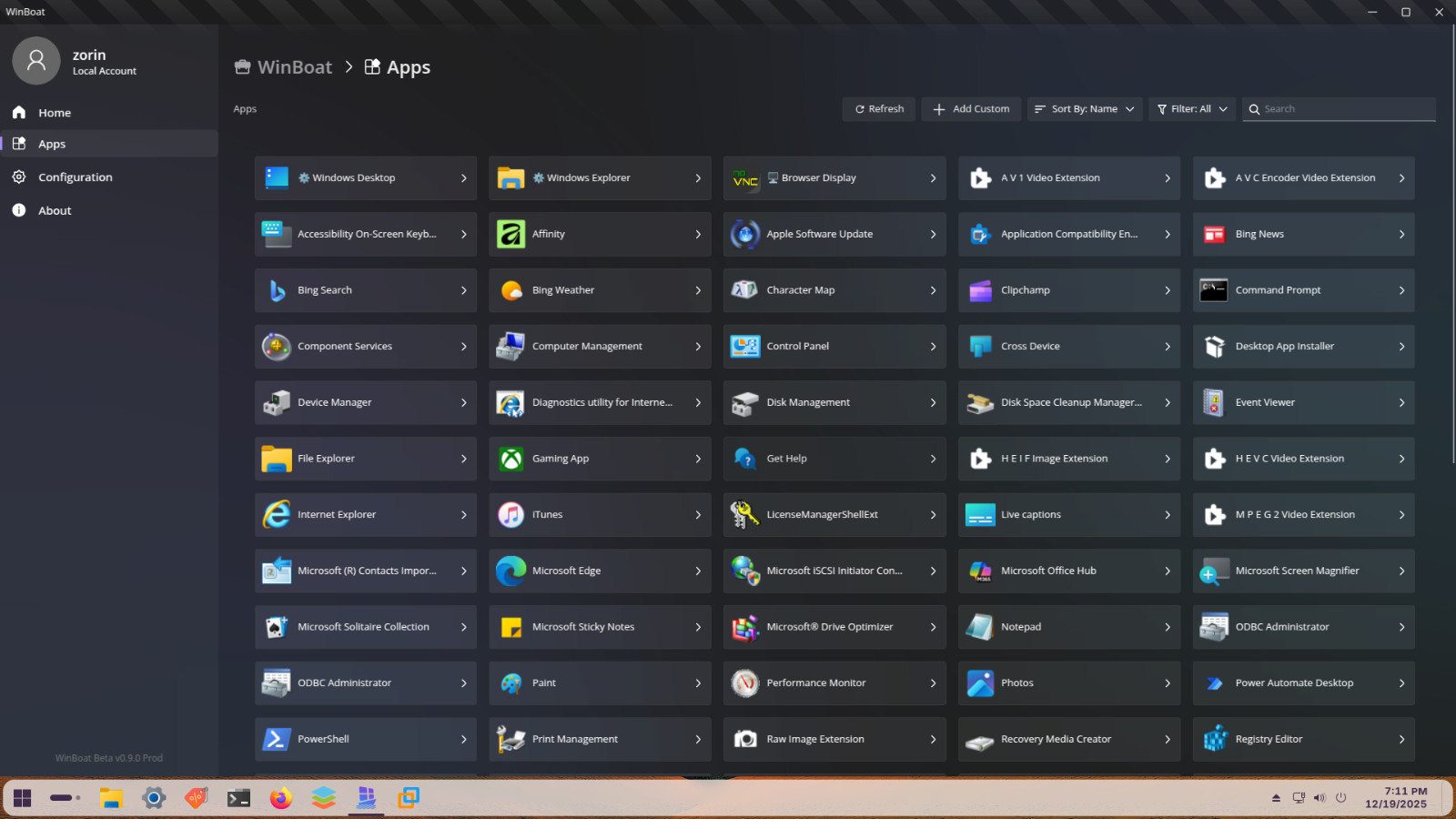This screenshot has height=819, width=1456.
Task: Click the Microsoft Sticky Notes icon
Action: coord(511,627)
